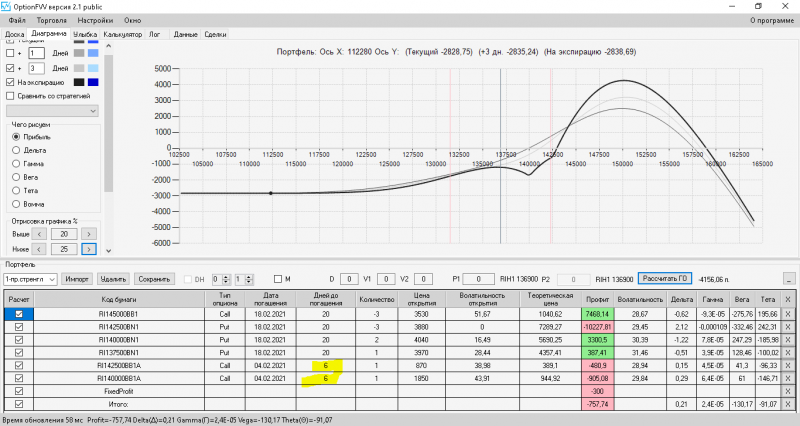Select the Гамма radio button

[x=16, y=164]
